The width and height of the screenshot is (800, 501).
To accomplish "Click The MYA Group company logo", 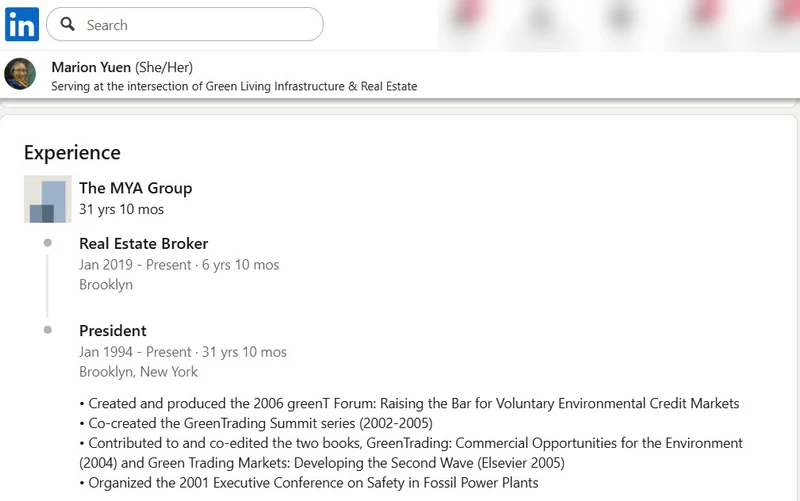I will point(47,199).
